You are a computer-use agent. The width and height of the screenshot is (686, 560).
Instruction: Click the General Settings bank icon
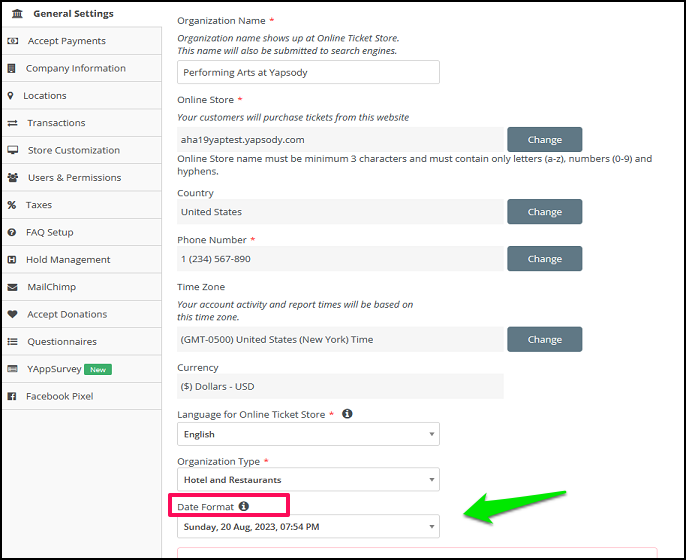point(17,14)
